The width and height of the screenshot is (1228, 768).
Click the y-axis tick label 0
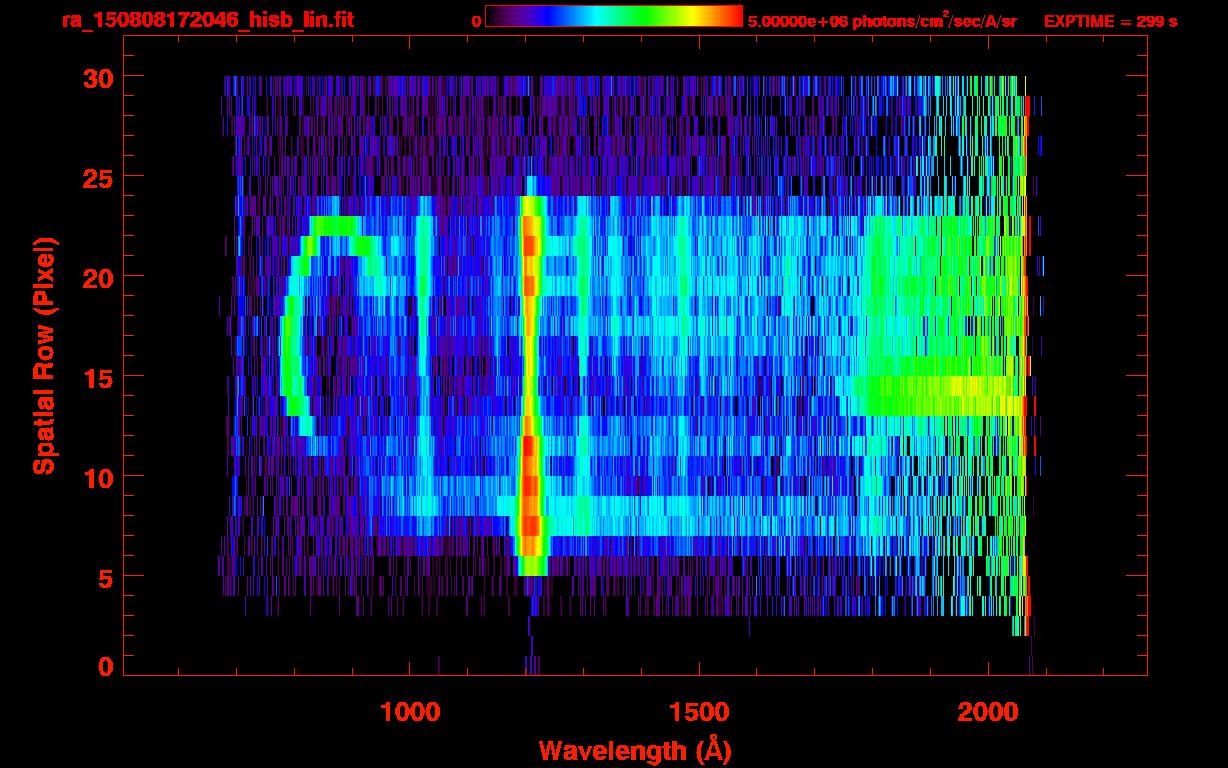105,667
